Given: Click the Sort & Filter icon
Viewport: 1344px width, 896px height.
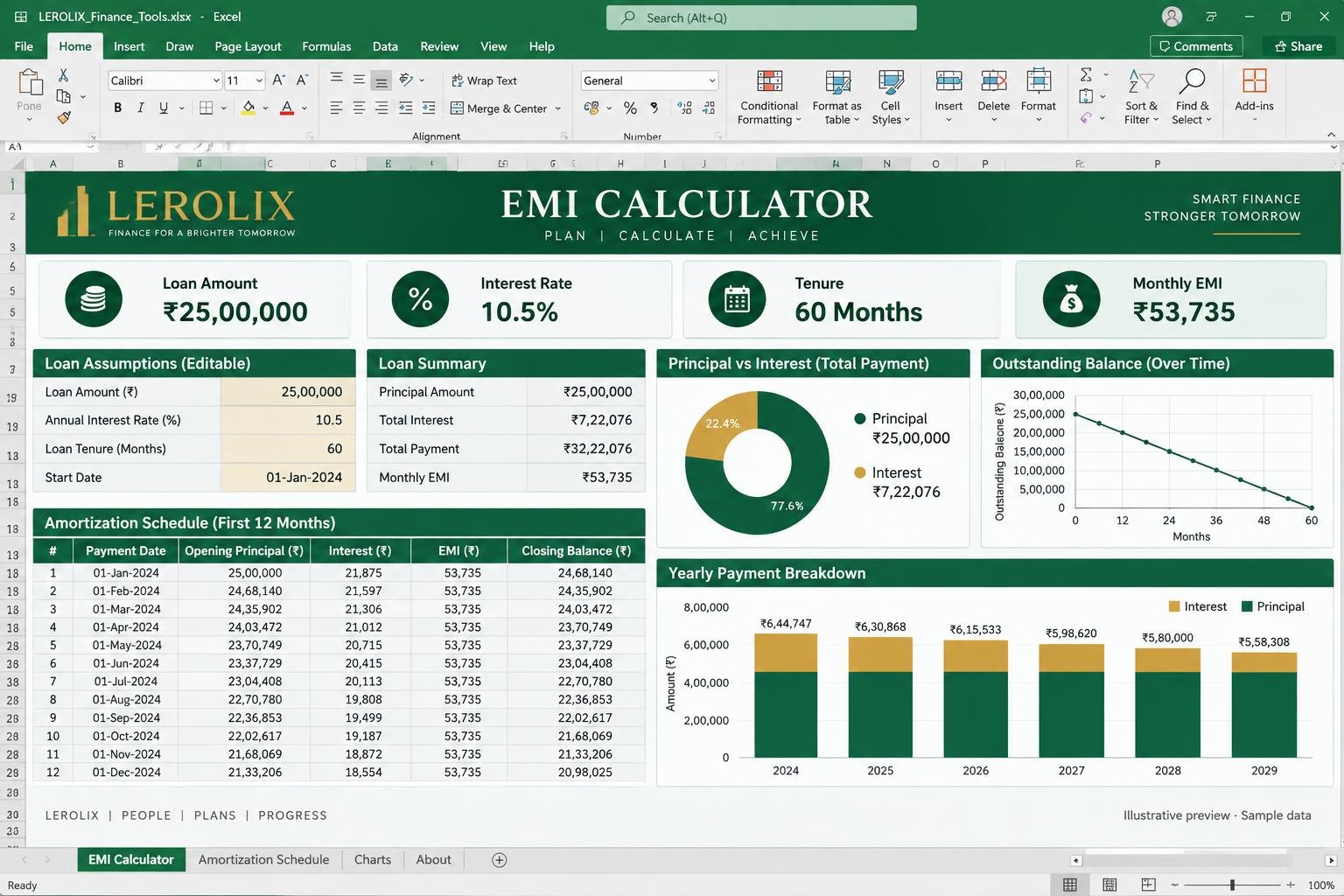Looking at the screenshot, I should click(1141, 81).
